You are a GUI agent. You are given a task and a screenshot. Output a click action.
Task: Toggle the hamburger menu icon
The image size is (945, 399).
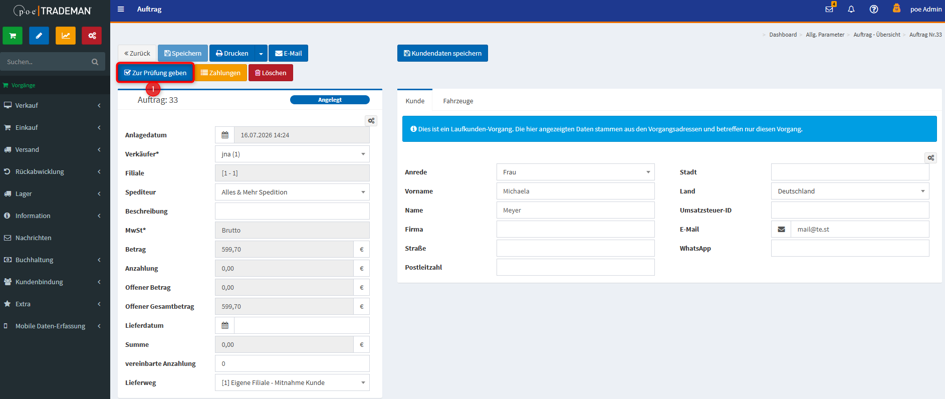tap(121, 9)
